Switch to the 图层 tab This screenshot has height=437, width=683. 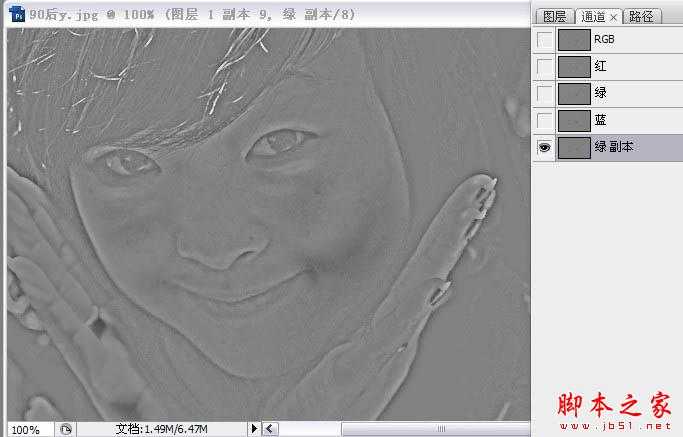click(x=551, y=17)
